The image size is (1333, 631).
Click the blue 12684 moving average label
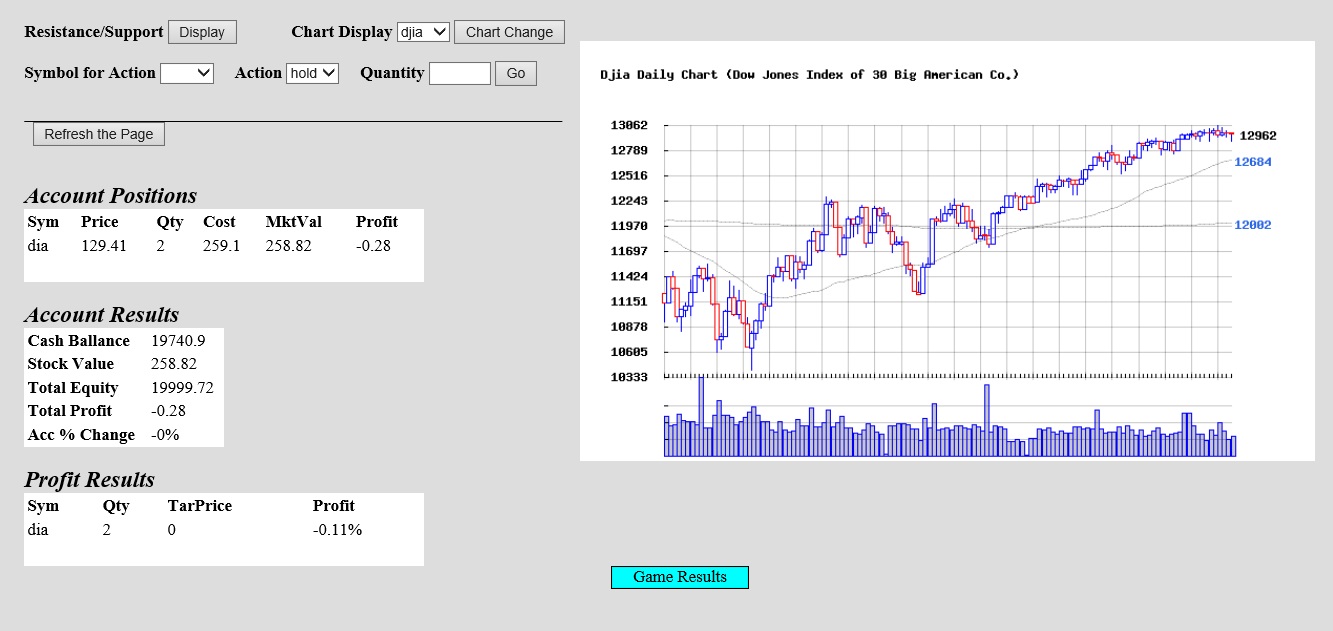pyautogui.click(x=1252, y=162)
